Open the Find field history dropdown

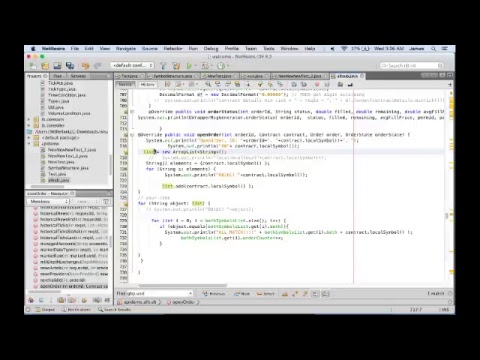[x=191, y=293]
